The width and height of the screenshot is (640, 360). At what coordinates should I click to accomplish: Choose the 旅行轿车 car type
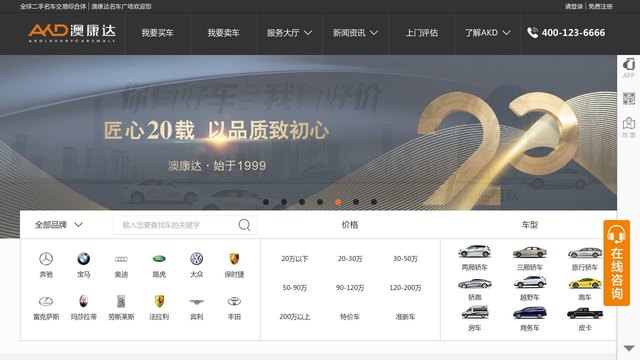pos(585,258)
